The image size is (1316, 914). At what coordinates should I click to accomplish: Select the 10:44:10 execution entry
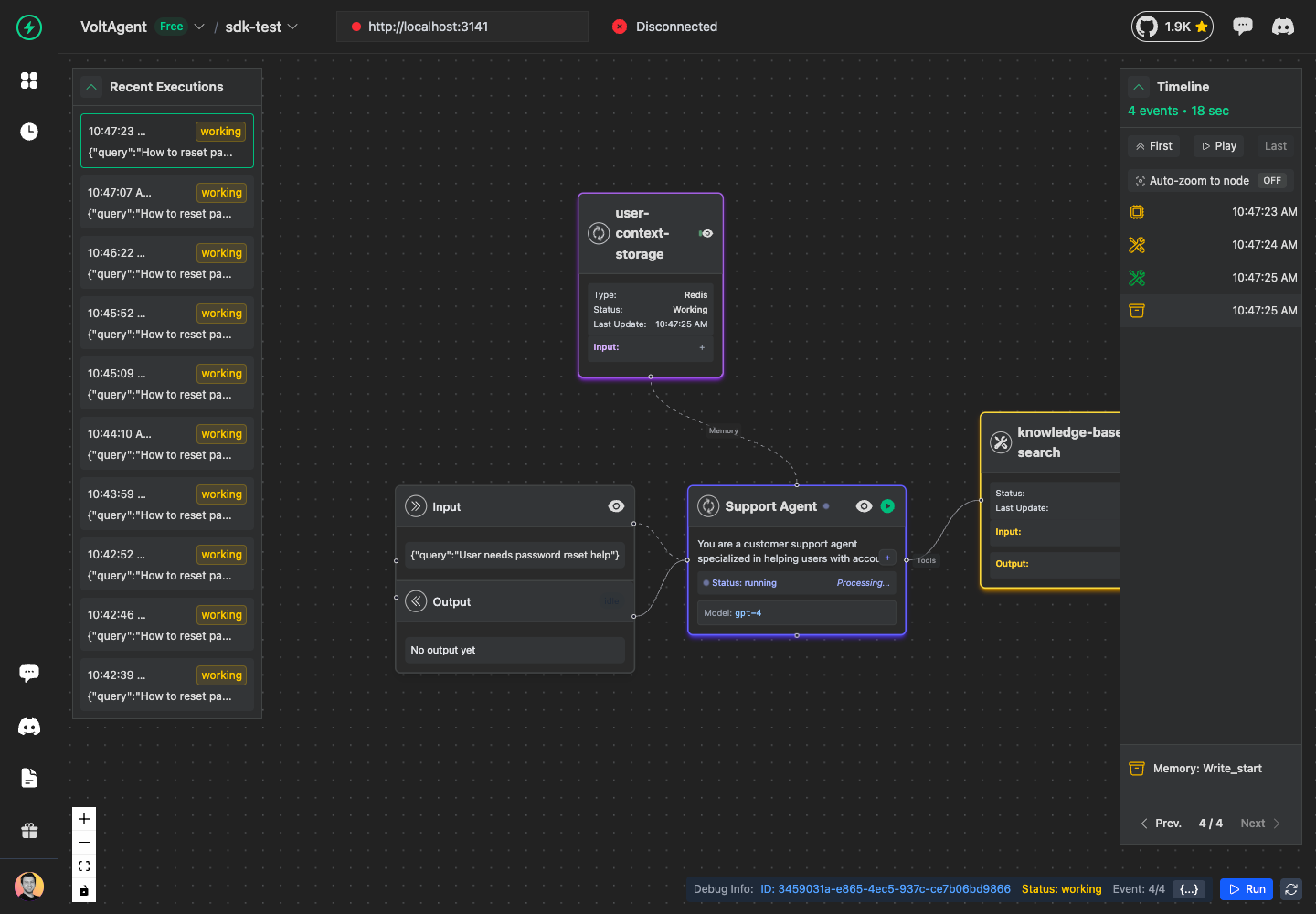pyautogui.click(x=167, y=443)
